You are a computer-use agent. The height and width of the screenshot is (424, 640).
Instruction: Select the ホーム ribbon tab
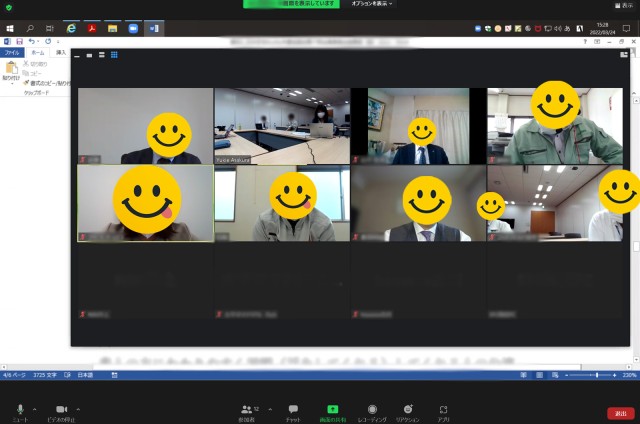(x=38, y=53)
